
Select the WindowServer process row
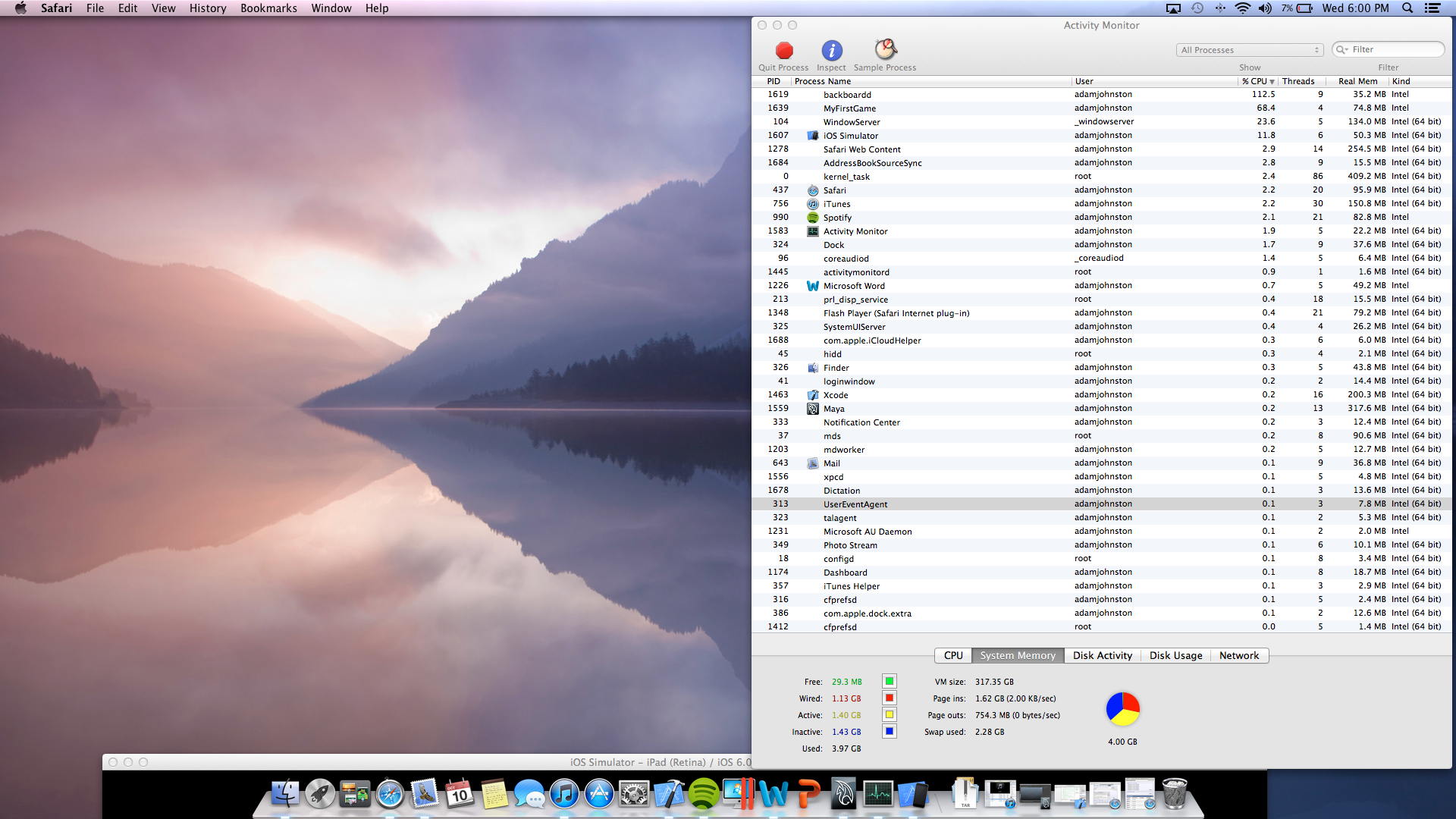pyautogui.click(x=1102, y=122)
